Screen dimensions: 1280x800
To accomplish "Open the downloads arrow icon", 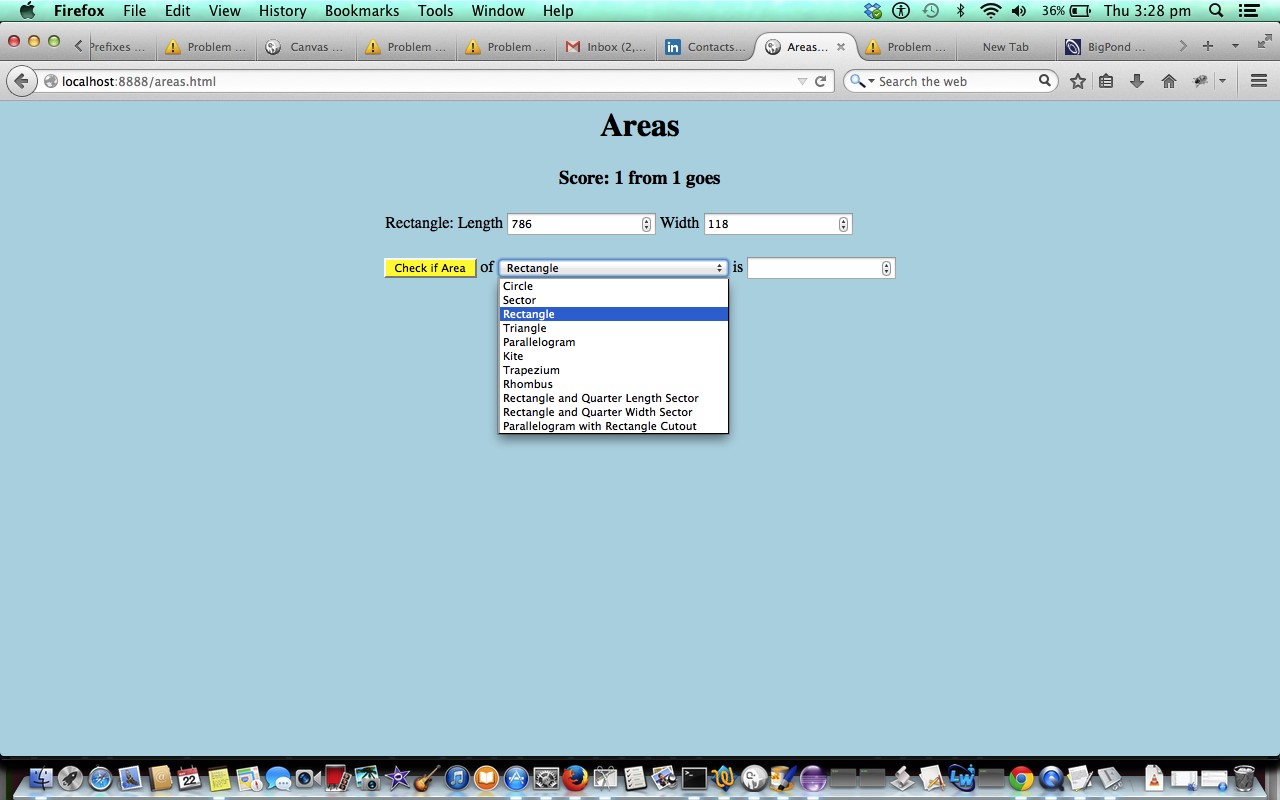I will [x=1137, y=81].
